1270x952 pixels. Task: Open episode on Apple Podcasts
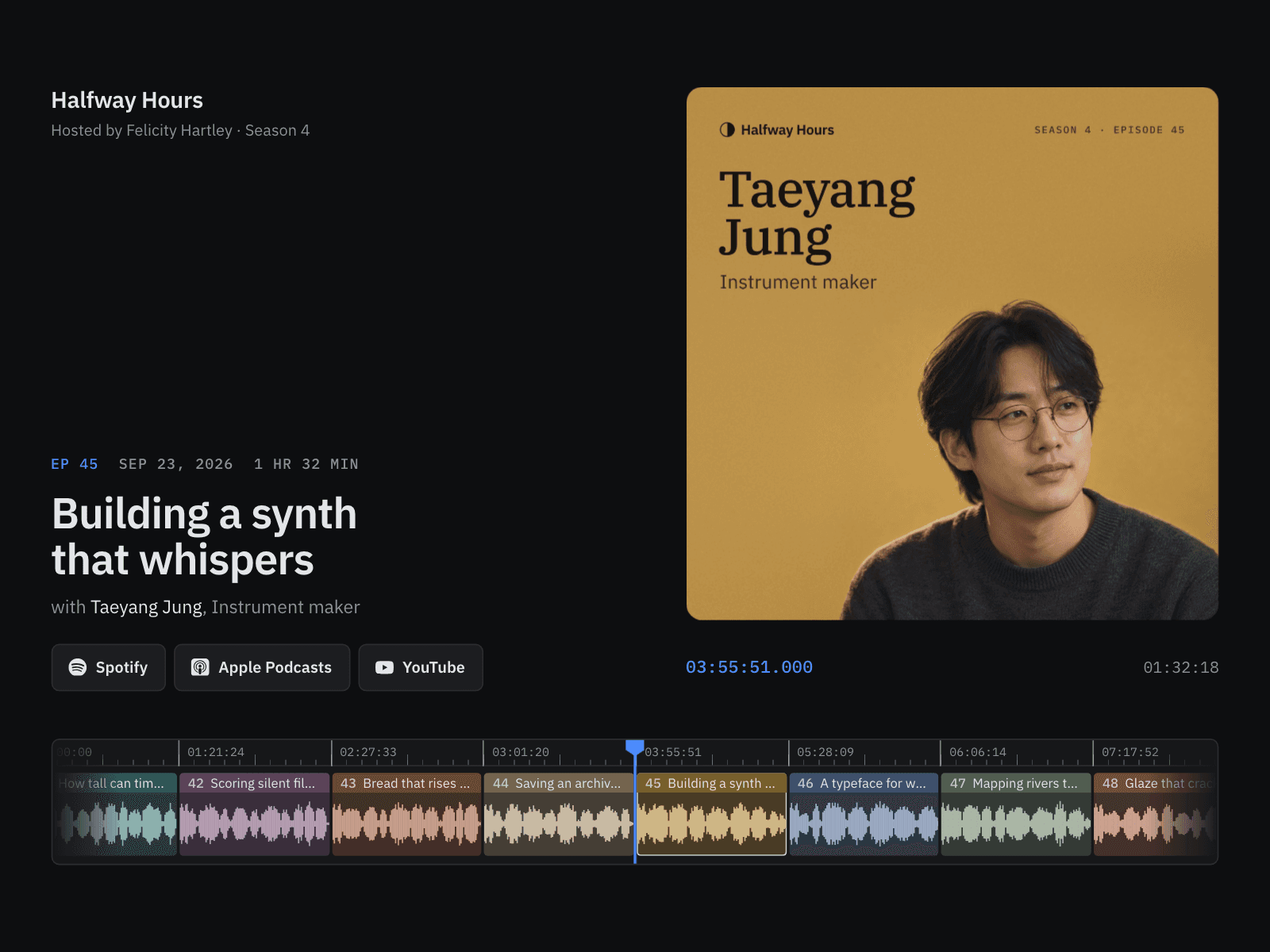262,667
